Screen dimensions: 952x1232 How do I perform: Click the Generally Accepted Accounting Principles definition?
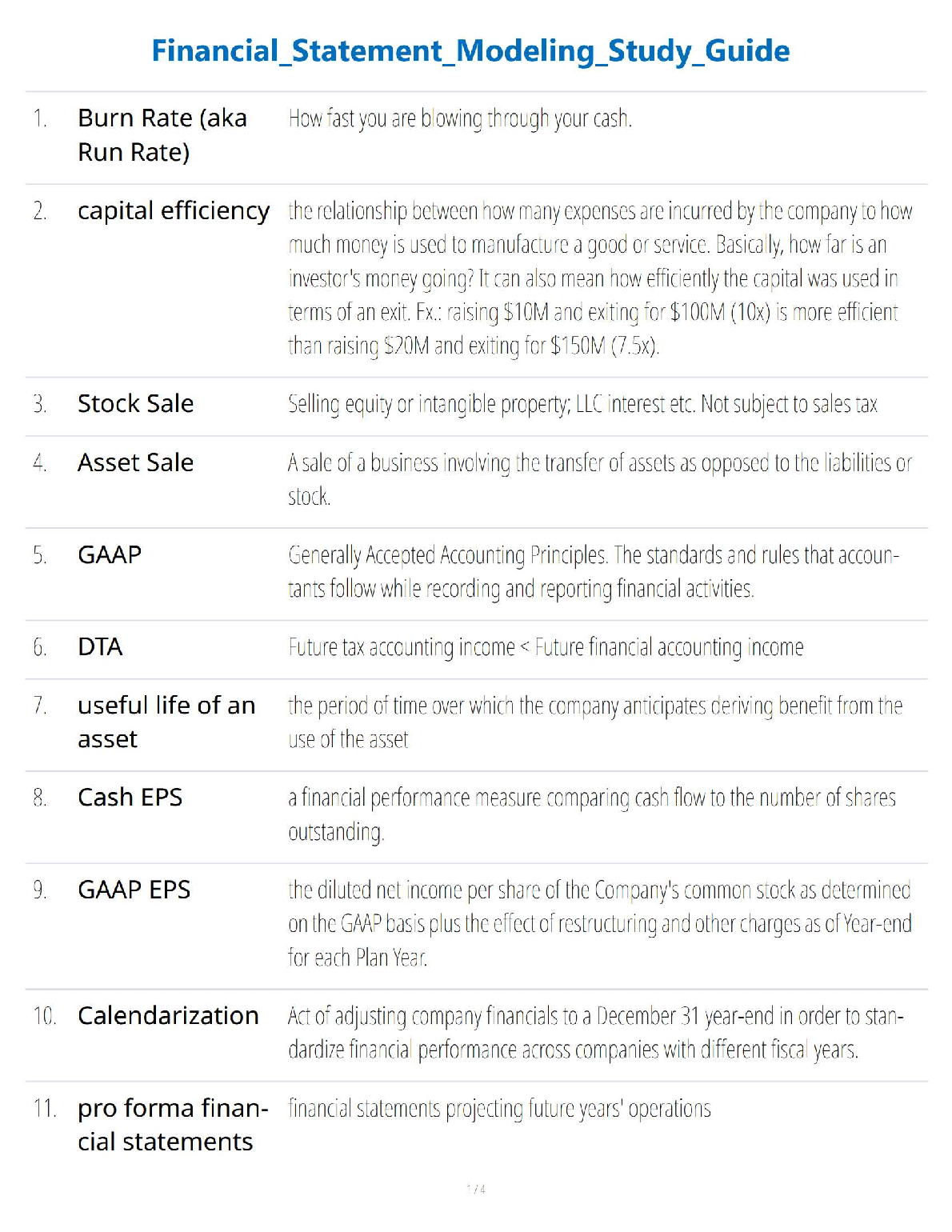click(x=594, y=571)
